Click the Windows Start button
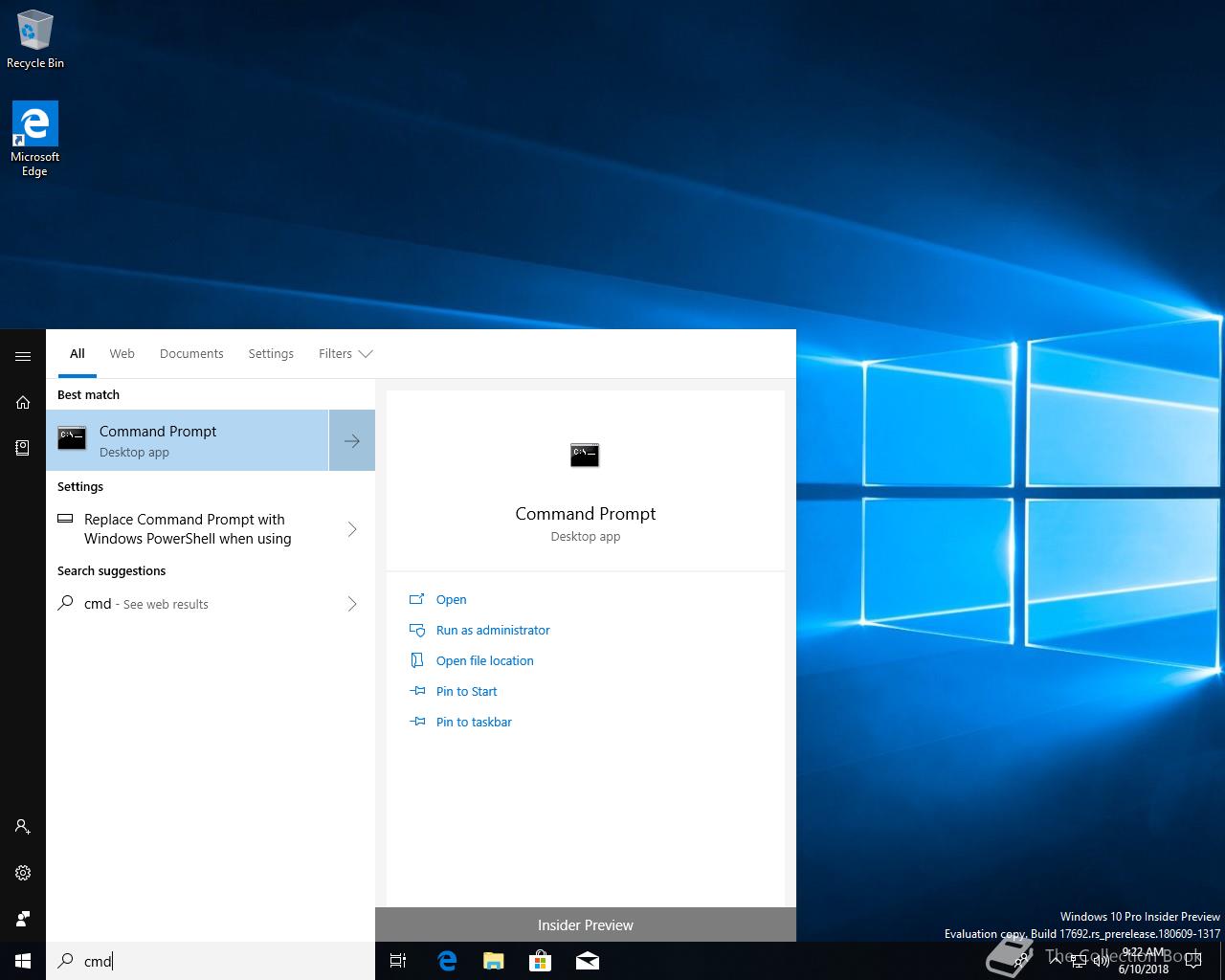This screenshot has width=1225, height=980. pos(23,961)
